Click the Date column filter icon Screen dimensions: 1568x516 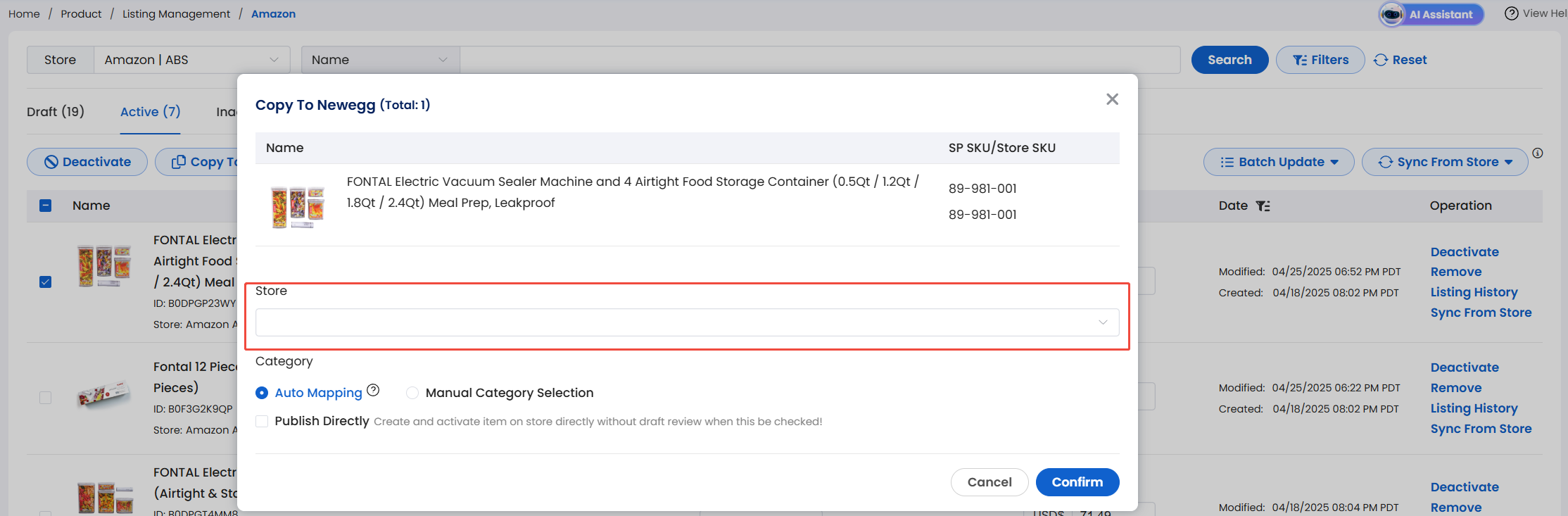[1263, 206]
